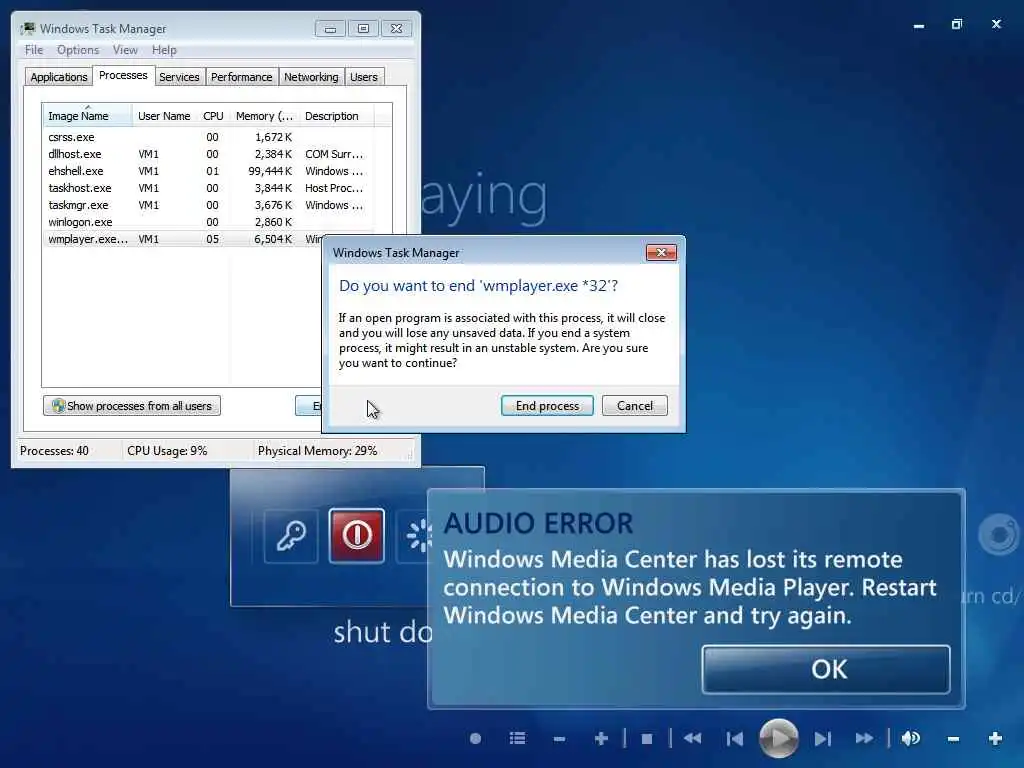Viewport: 1024px width, 768px height.
Task: Click the red power shut down icon
Action: coord(357,536)
